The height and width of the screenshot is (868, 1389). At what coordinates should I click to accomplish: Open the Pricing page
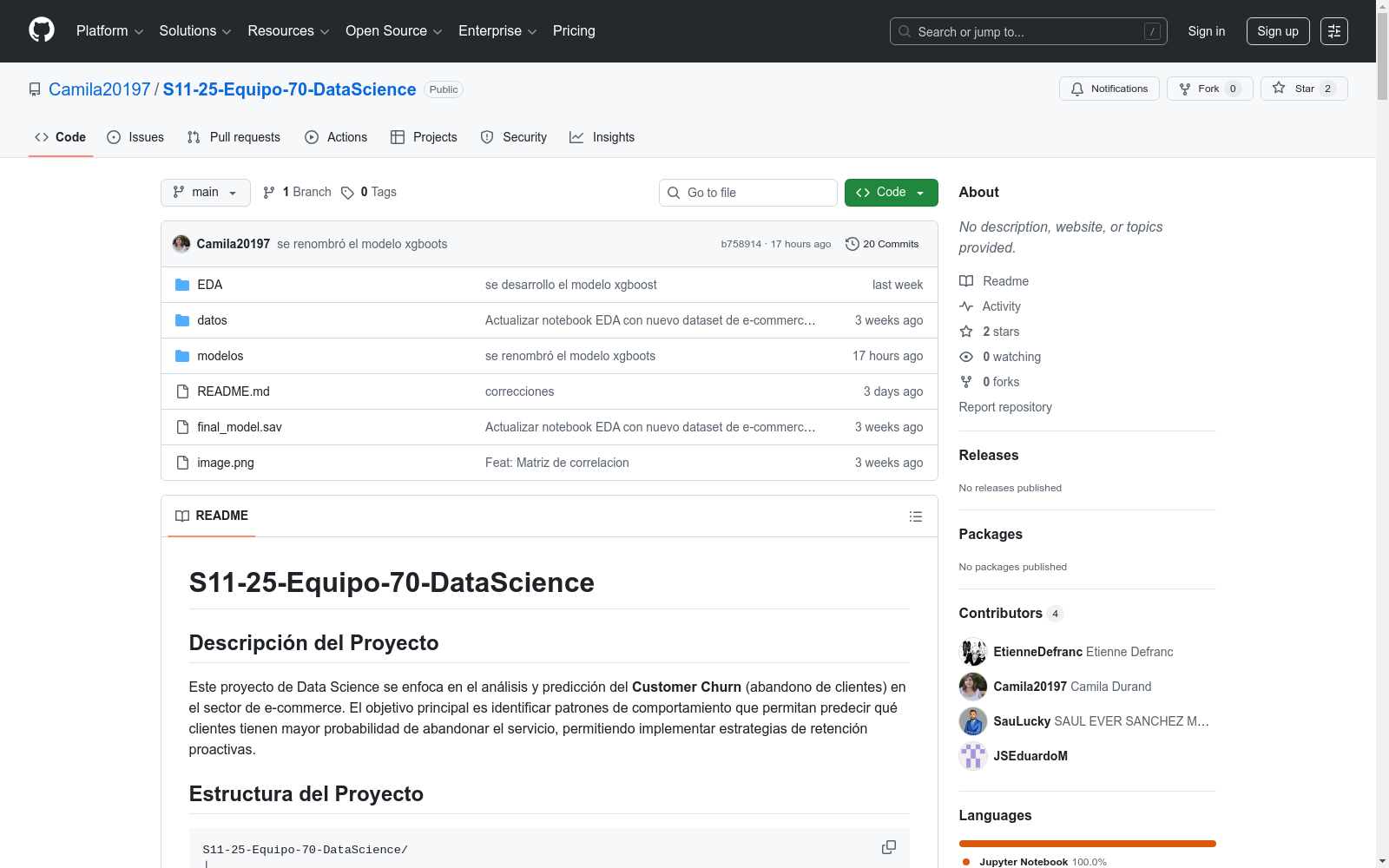coord(574,31)
